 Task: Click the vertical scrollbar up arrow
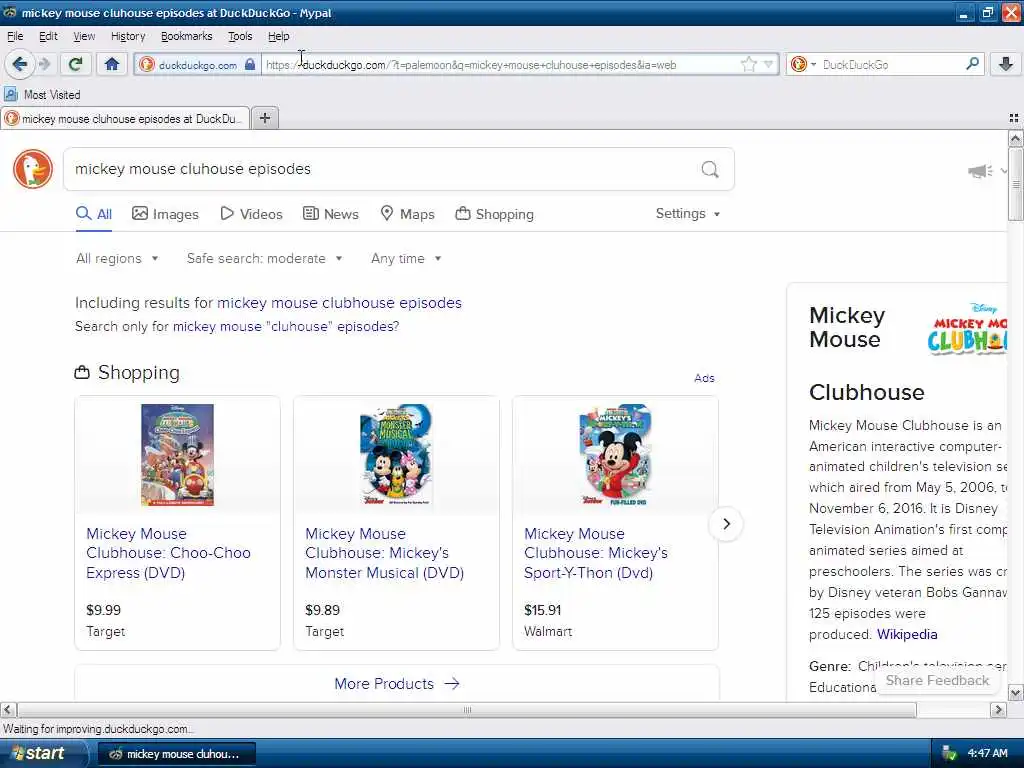tap(1015, 138)
